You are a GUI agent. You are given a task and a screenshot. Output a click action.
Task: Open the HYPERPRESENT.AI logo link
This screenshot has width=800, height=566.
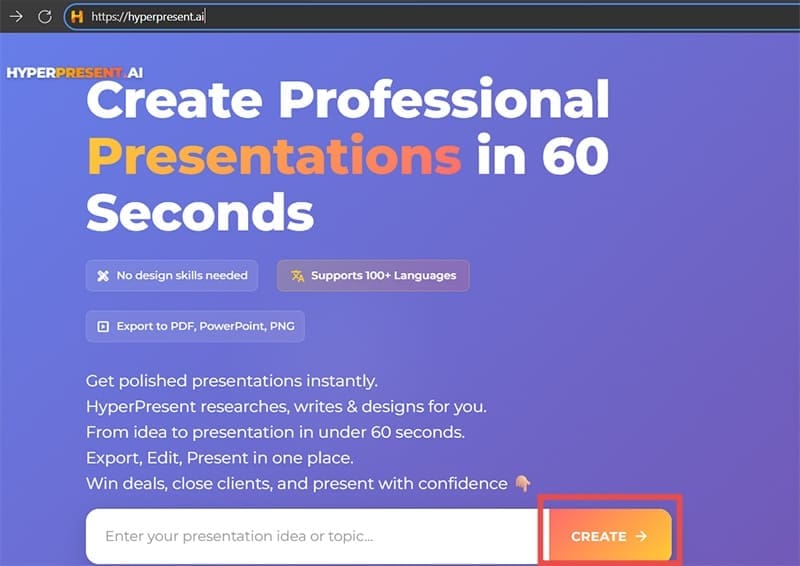(x=74, y=72)
